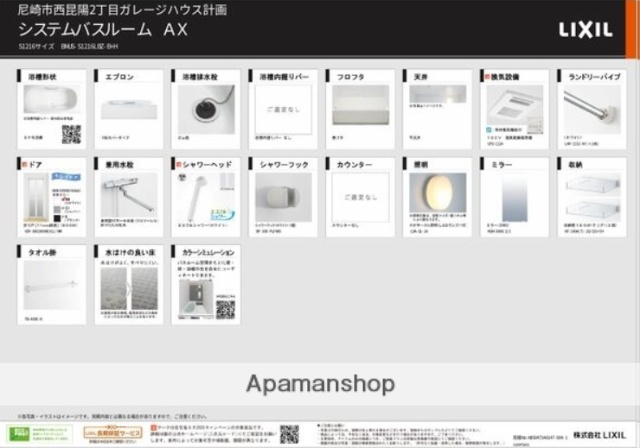The height and width of the screenshot is (448, 640).
Task: Click the QR code in the カラーシミュレーション card
Action: point(225,309)
